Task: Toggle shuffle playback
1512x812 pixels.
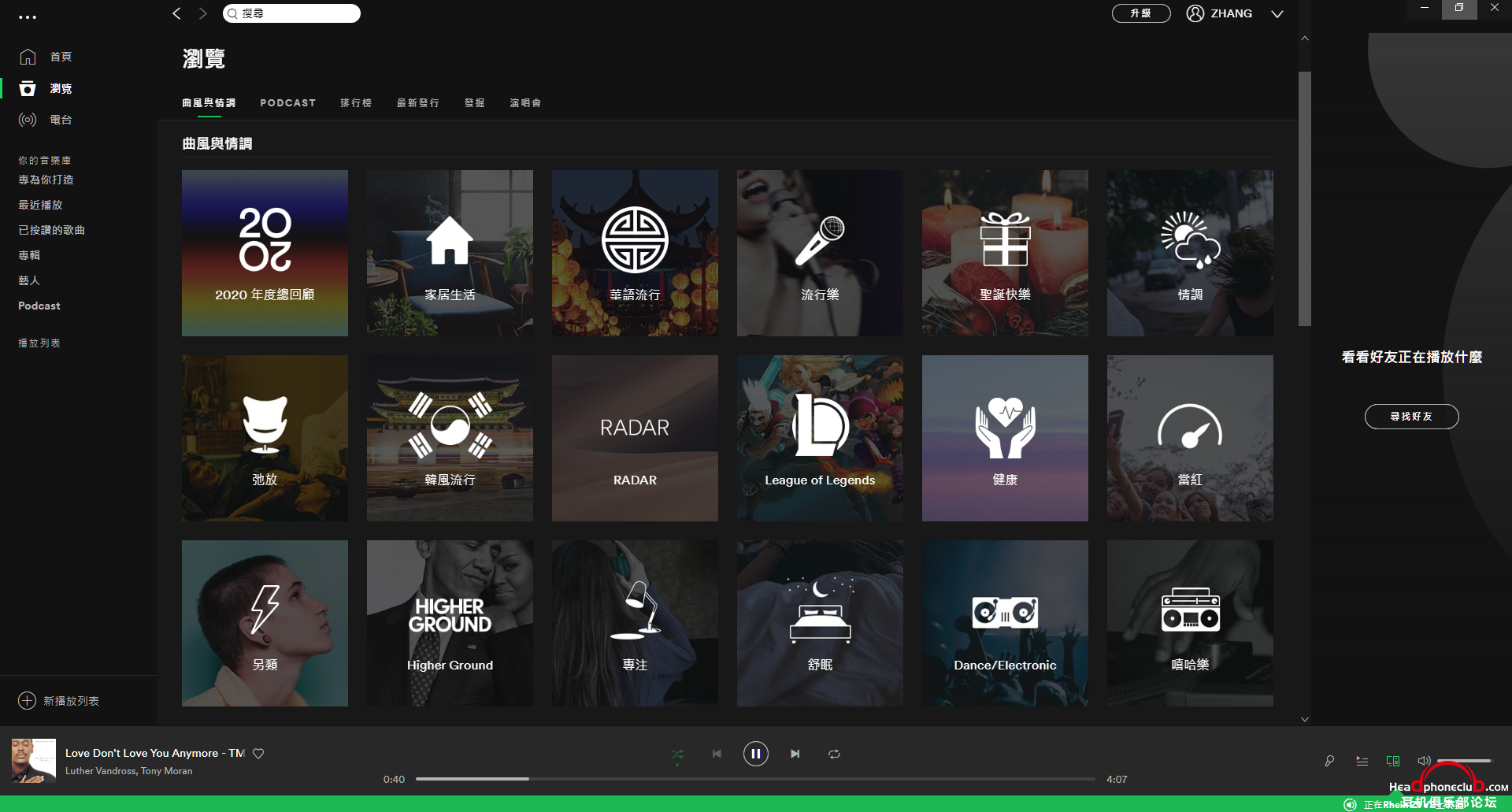Action: tap(677, 754)
